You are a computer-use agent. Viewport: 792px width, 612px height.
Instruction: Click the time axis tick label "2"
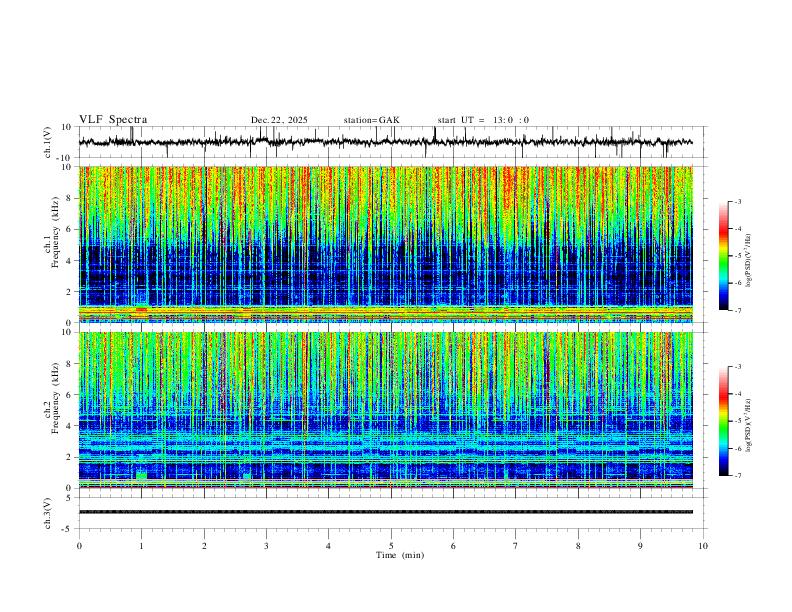click(x=204, y=546)
